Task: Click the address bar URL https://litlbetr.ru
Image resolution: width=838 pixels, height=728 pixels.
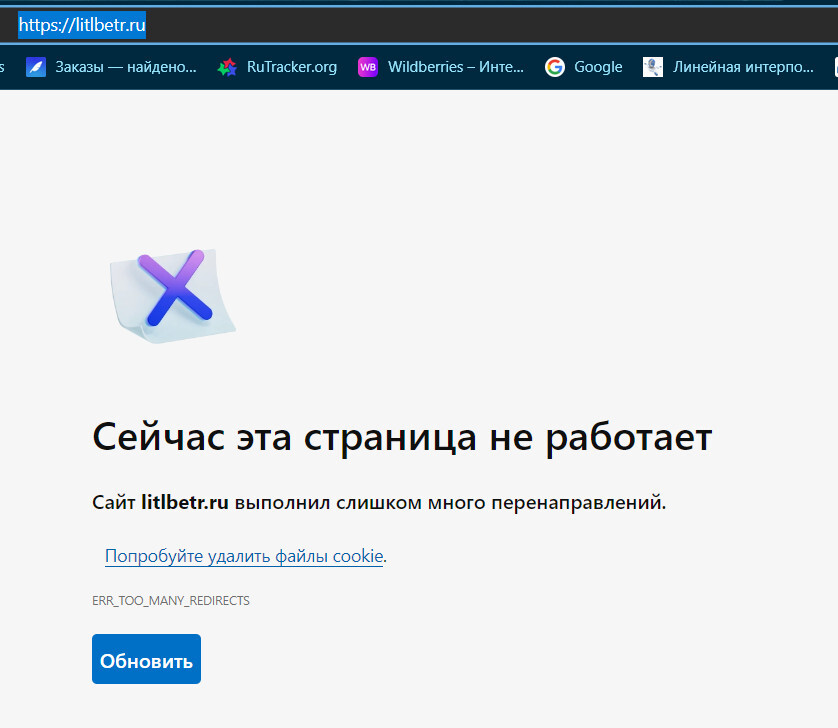Action: click(x=82, y=25)
